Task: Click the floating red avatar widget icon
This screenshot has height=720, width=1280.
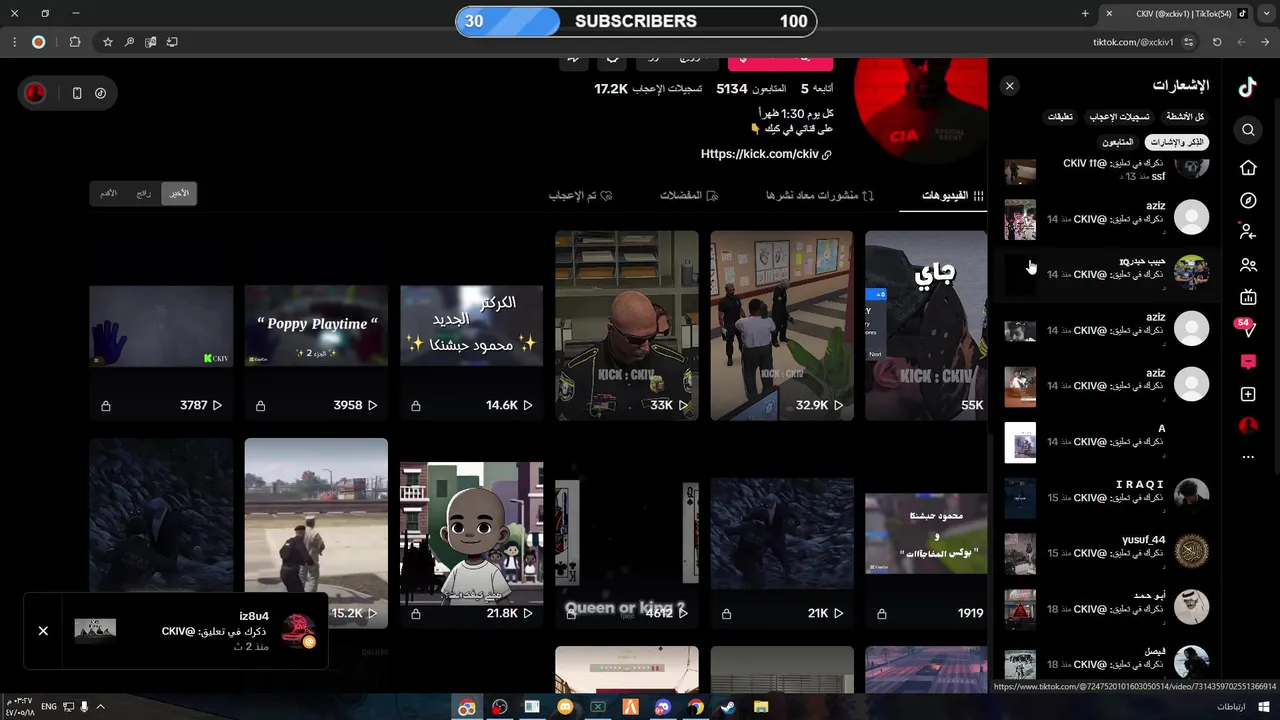Action: click(35, 93)
